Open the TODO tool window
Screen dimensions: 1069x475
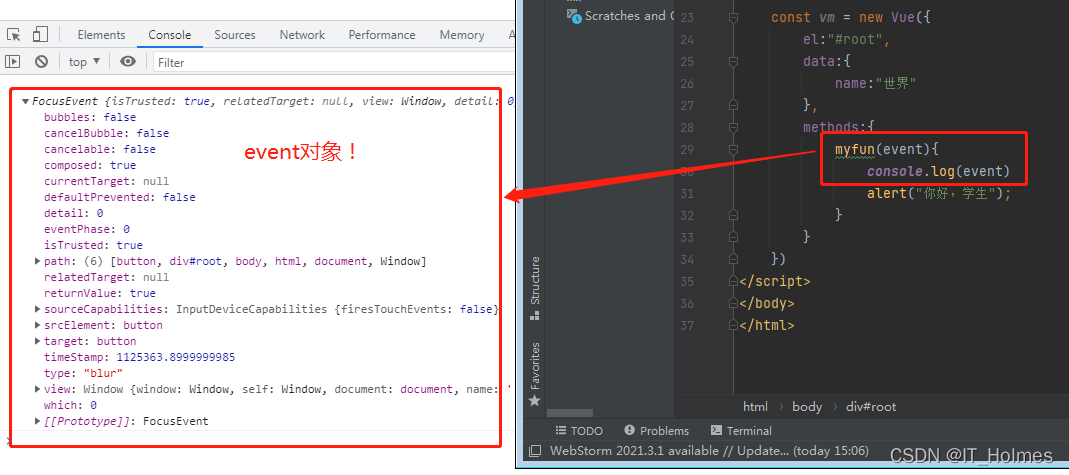(x=579, y=431)
